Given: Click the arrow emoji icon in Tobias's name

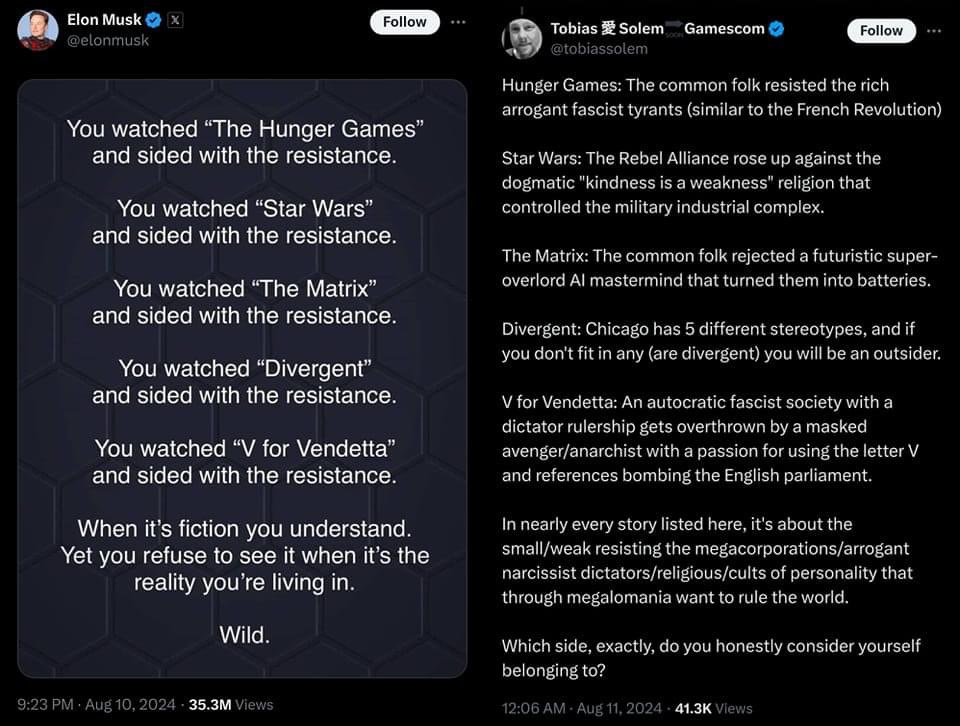Looking at the screenshot, I should pos(674,28).
